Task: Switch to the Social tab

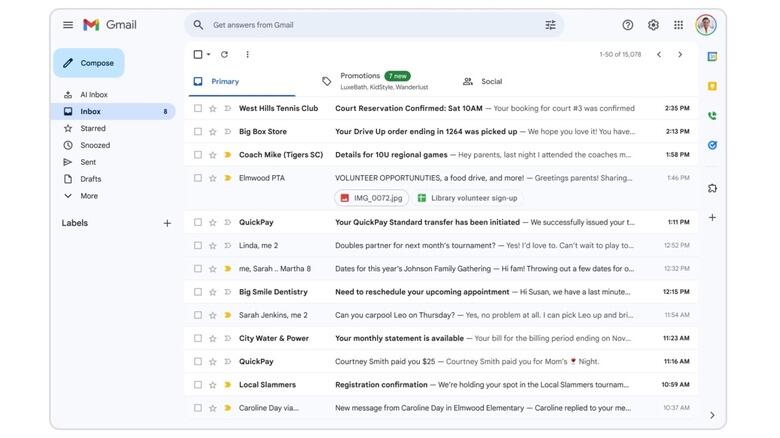Action: (x=491, y=82)
